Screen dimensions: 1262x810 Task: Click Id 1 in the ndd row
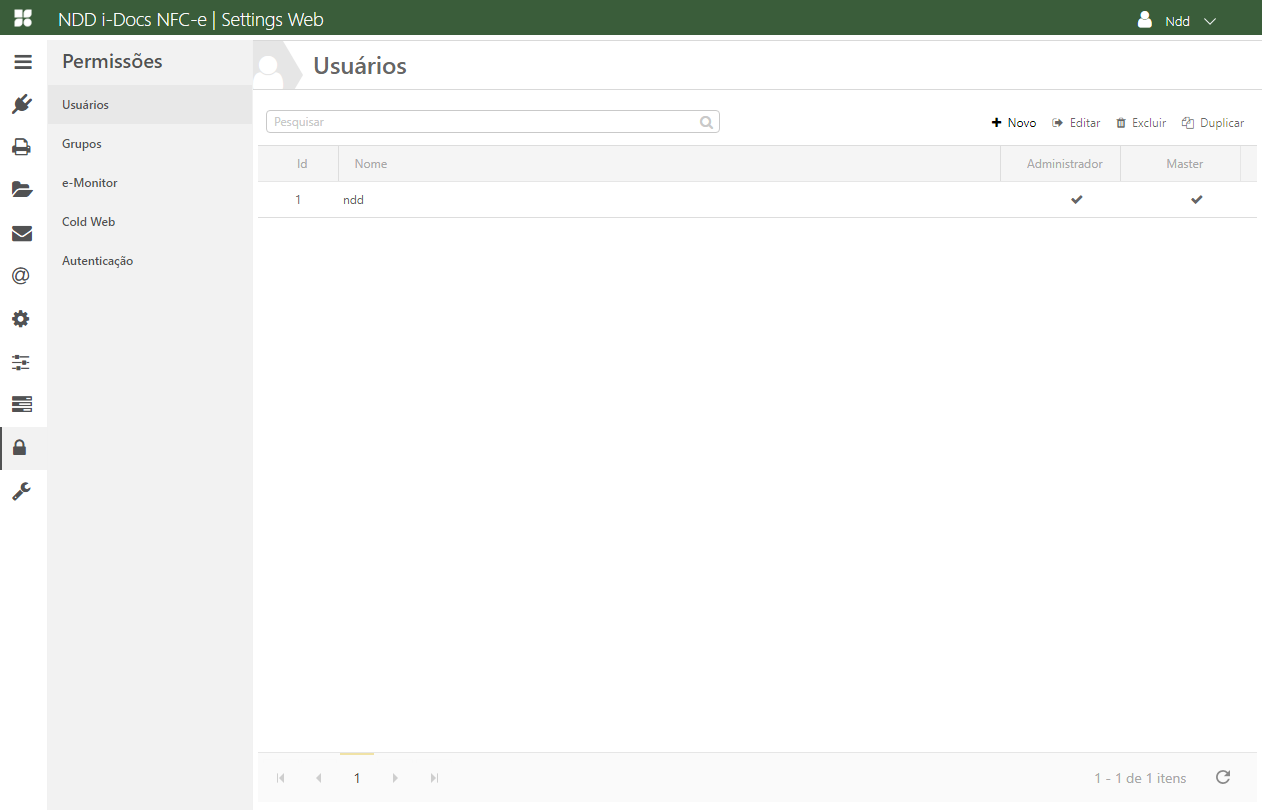[x=298, y=200]
